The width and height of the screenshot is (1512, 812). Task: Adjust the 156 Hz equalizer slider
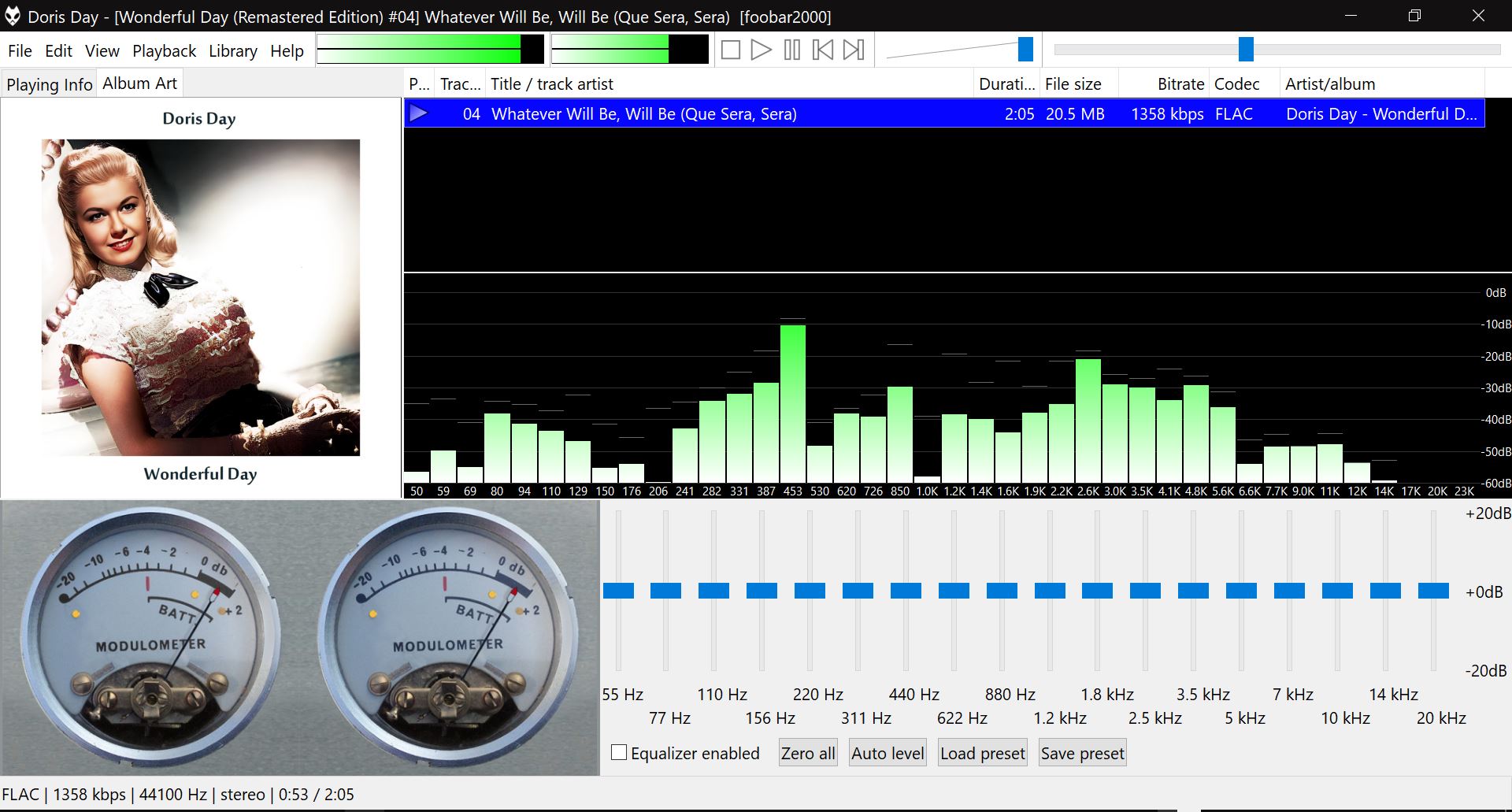coord(762,591)
